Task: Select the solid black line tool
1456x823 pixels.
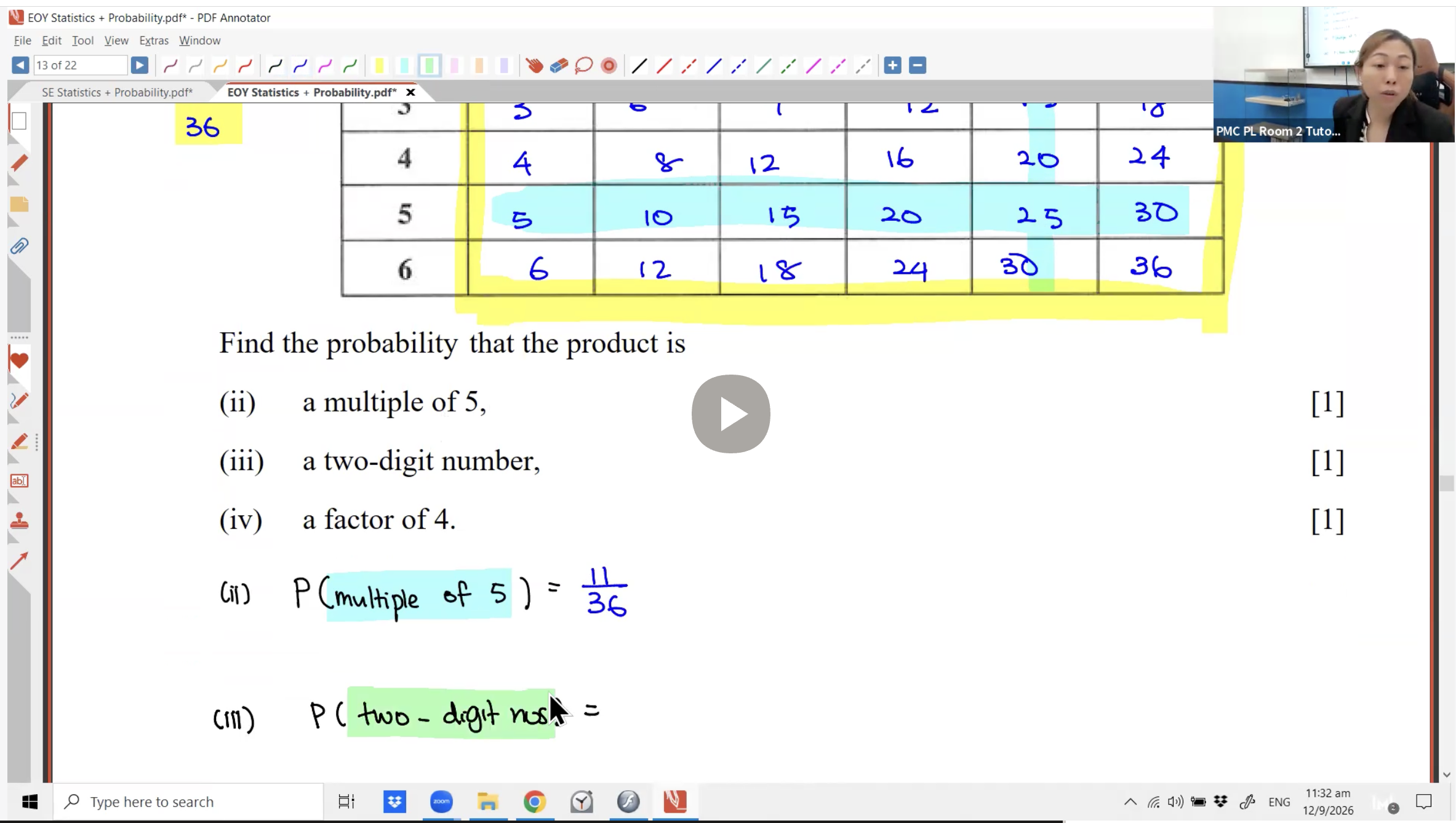Action: point(639,65)
